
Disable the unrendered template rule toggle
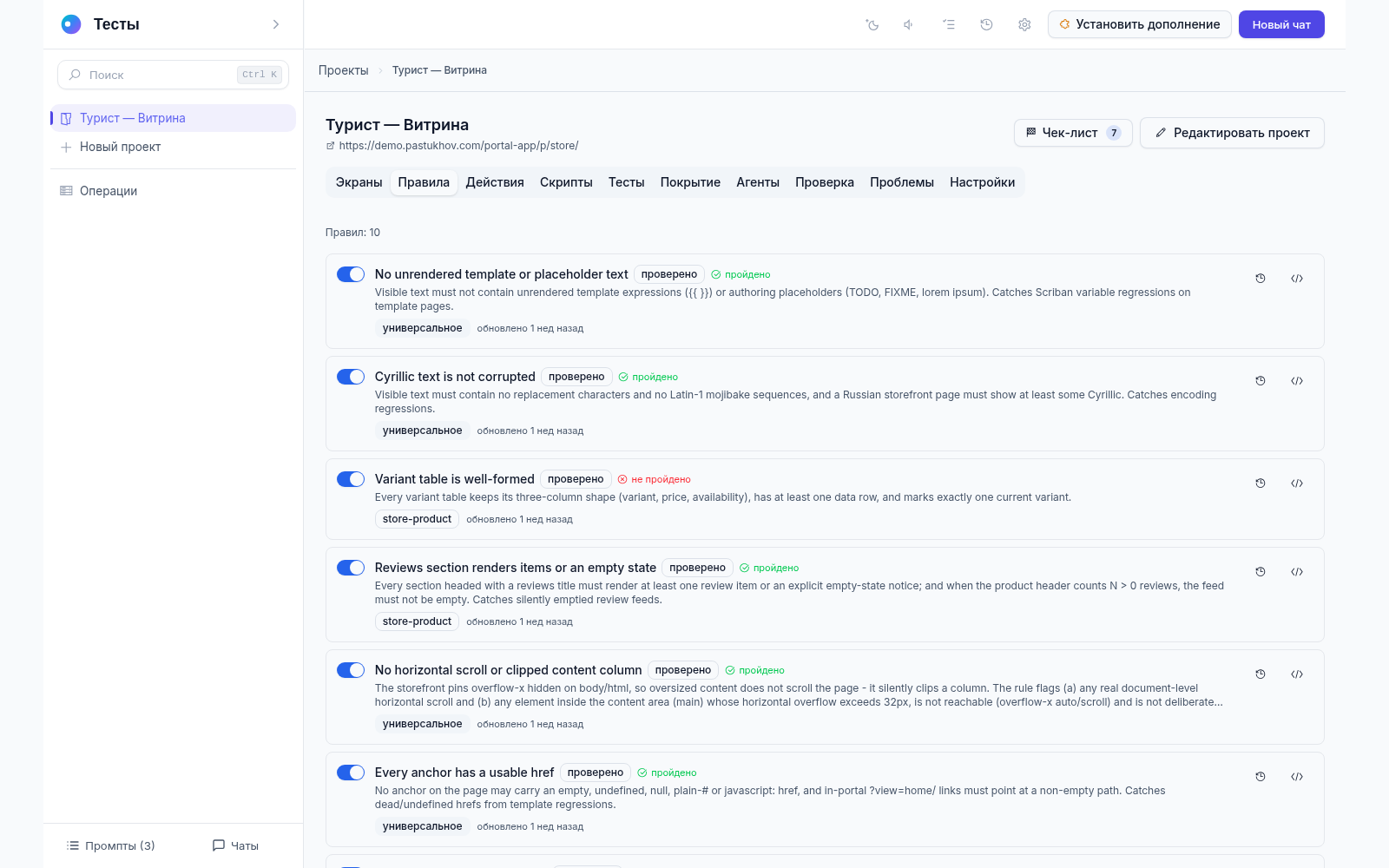[x=351, y=274]
